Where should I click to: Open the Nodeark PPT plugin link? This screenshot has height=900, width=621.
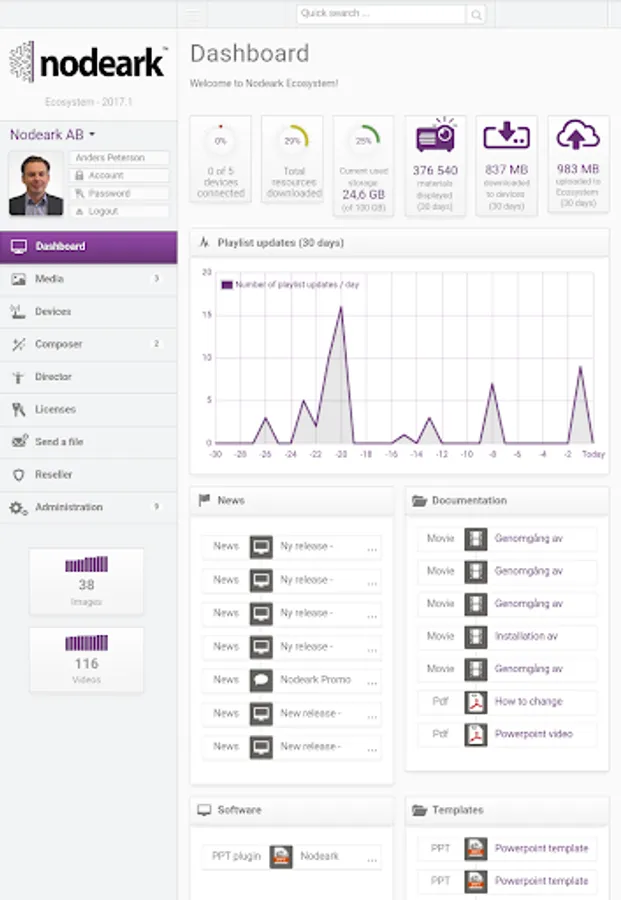320,856
